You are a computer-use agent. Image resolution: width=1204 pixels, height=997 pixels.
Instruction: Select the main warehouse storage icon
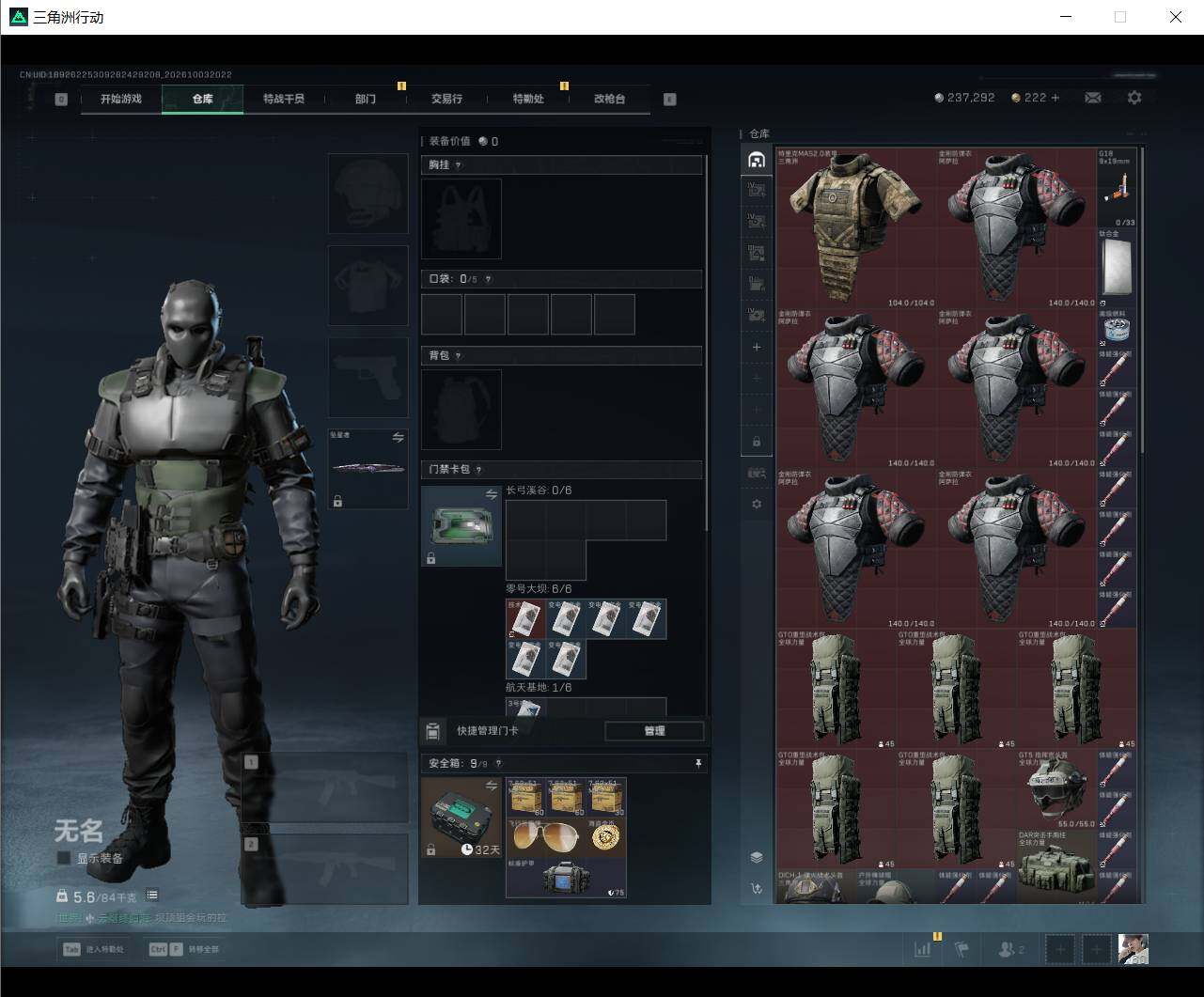pyautogui.click(x=757, y=160)
